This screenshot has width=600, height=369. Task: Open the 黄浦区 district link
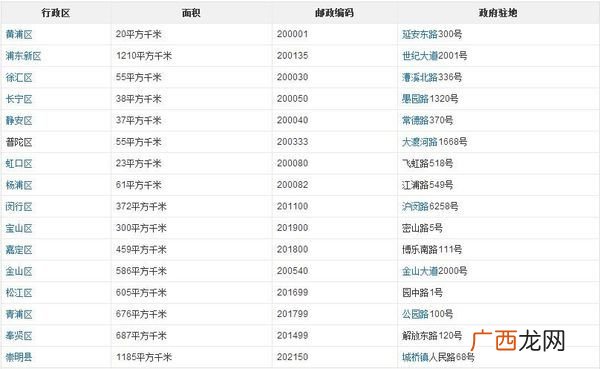[19, 34]
